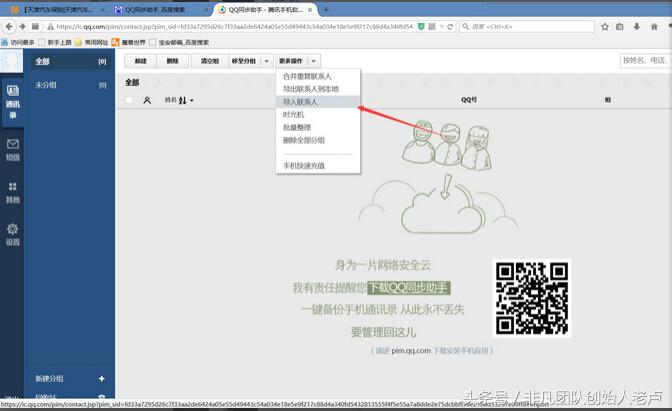The height and width of the screenshot is (411, 672).
Task: Select the 未分组 group
Action: click(71, 85)
